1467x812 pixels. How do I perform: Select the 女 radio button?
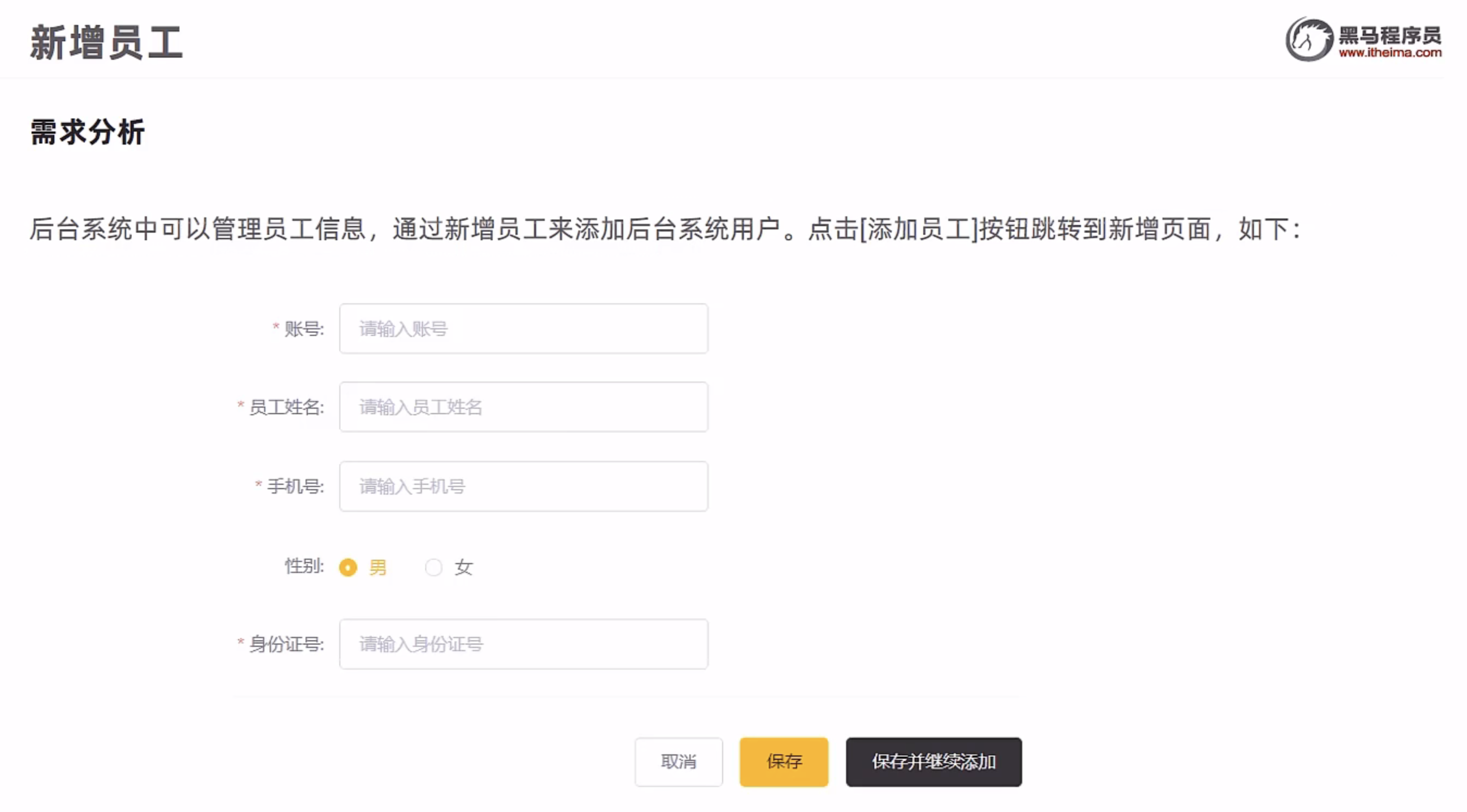coord(433,567)
